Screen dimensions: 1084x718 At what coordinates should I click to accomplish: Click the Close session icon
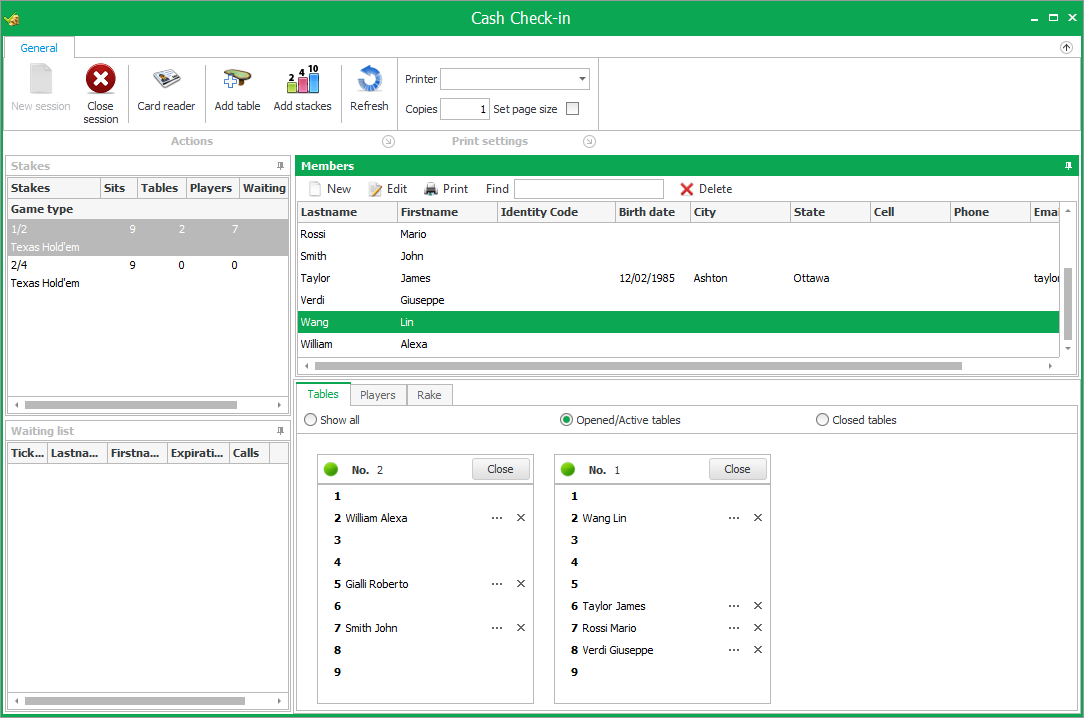click(100, 79)
